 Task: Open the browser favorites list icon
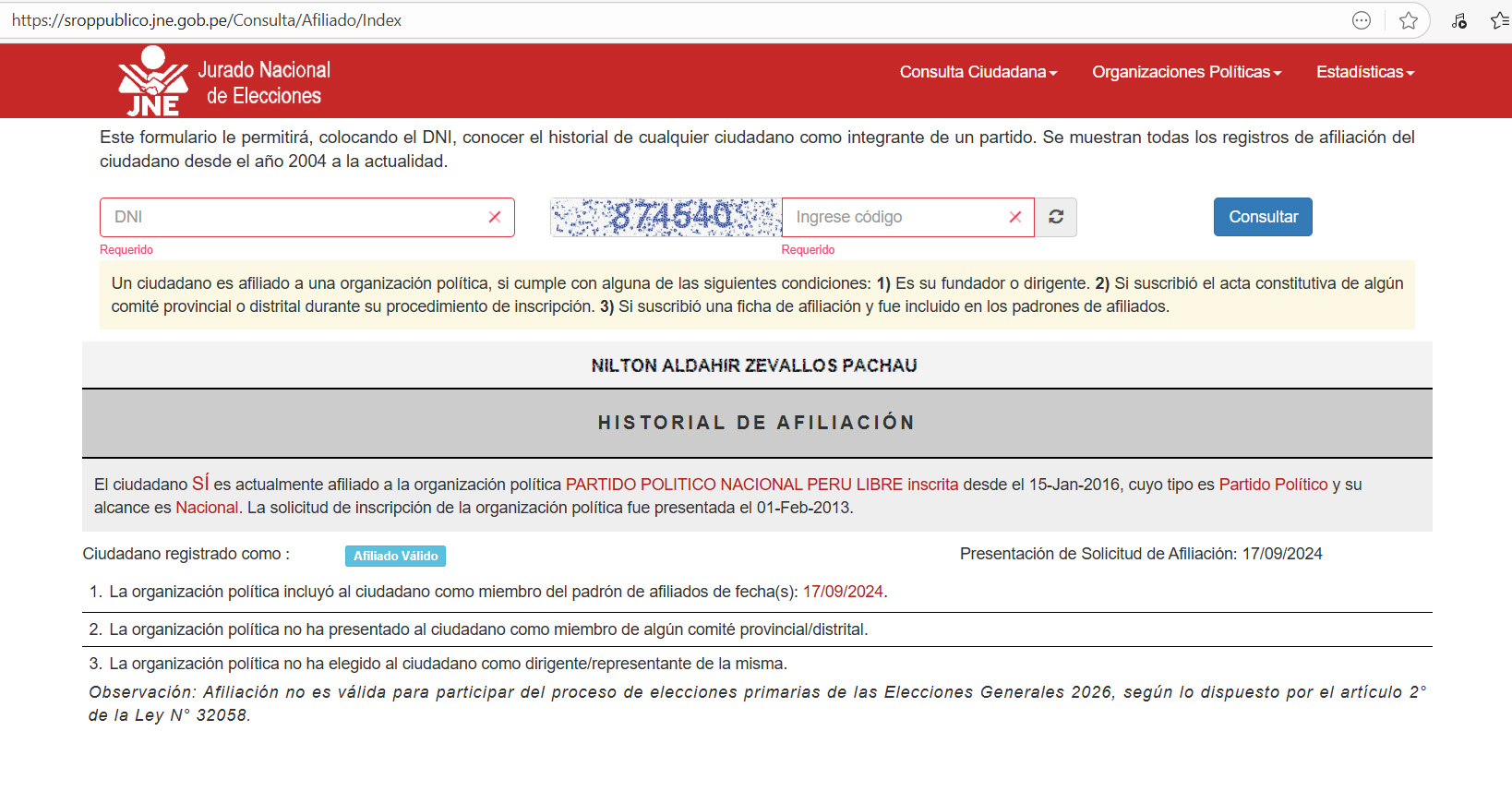pyautogui.click(x=1500, y=20)
